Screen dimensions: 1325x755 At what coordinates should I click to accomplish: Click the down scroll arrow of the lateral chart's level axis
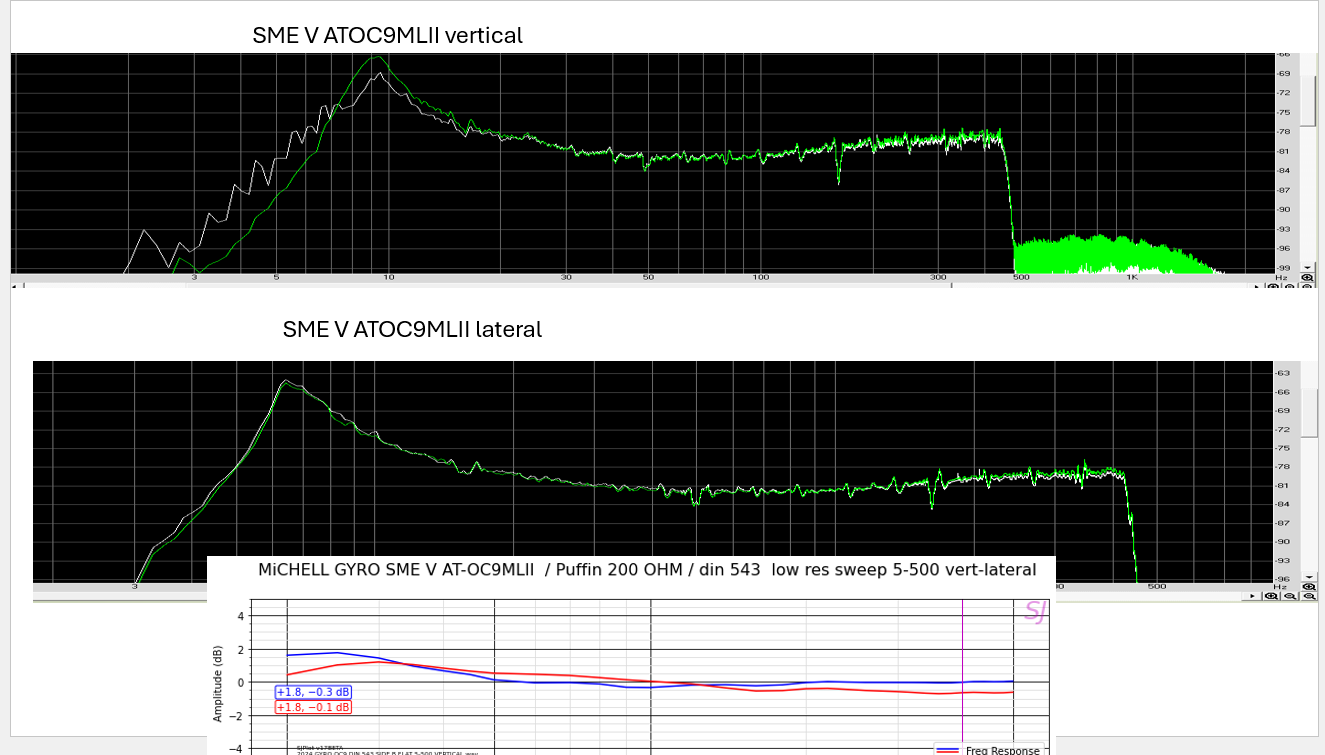(1309, 577)
